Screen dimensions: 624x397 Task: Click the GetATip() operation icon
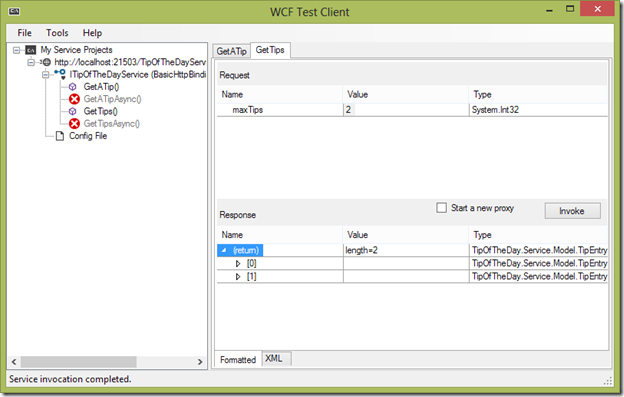[72, 87]
